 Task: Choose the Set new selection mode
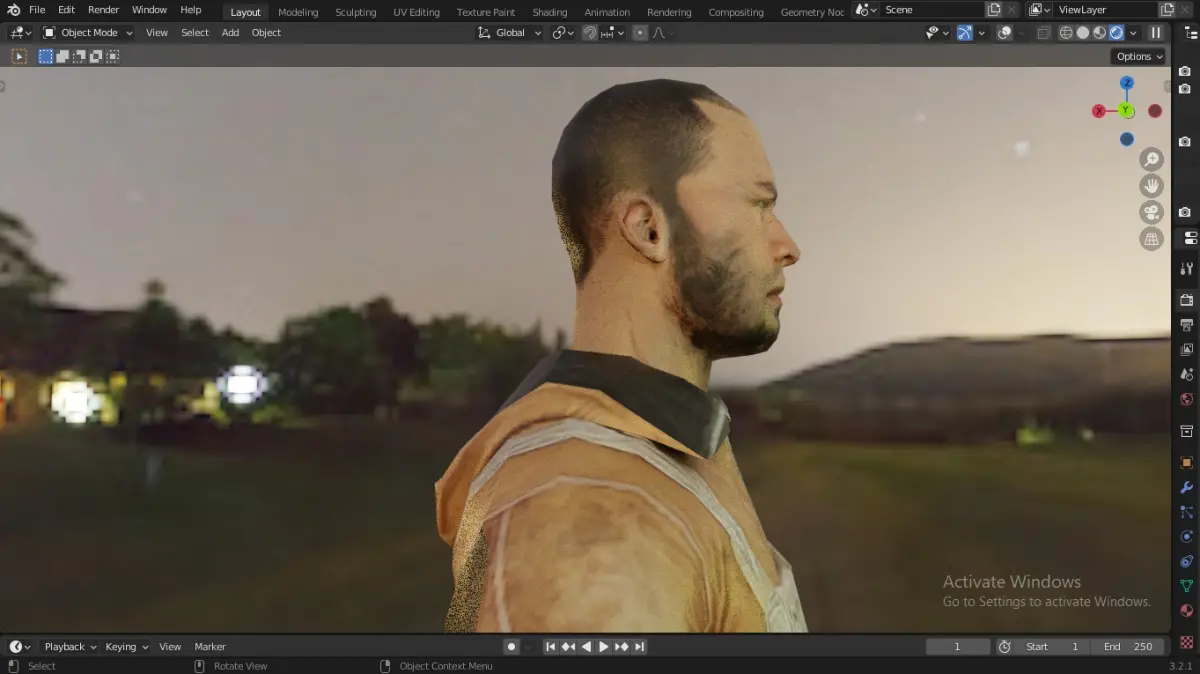46,56
